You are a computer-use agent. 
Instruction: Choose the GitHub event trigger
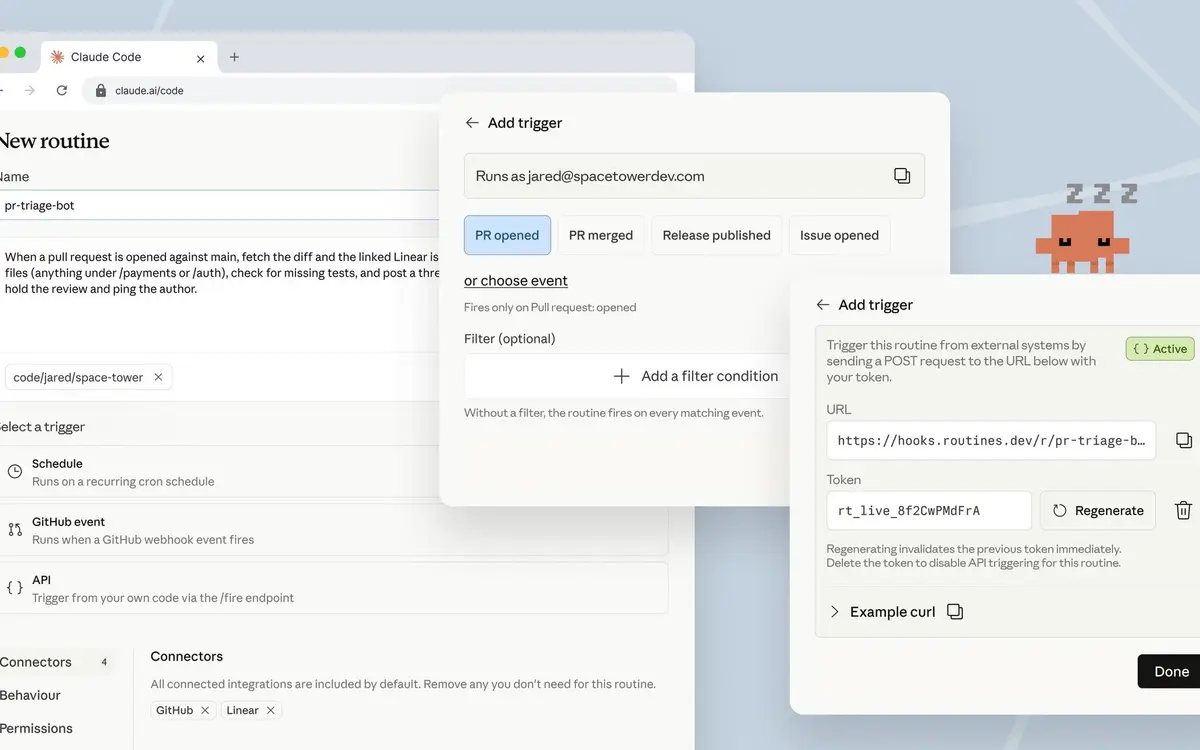pos(335,530)
